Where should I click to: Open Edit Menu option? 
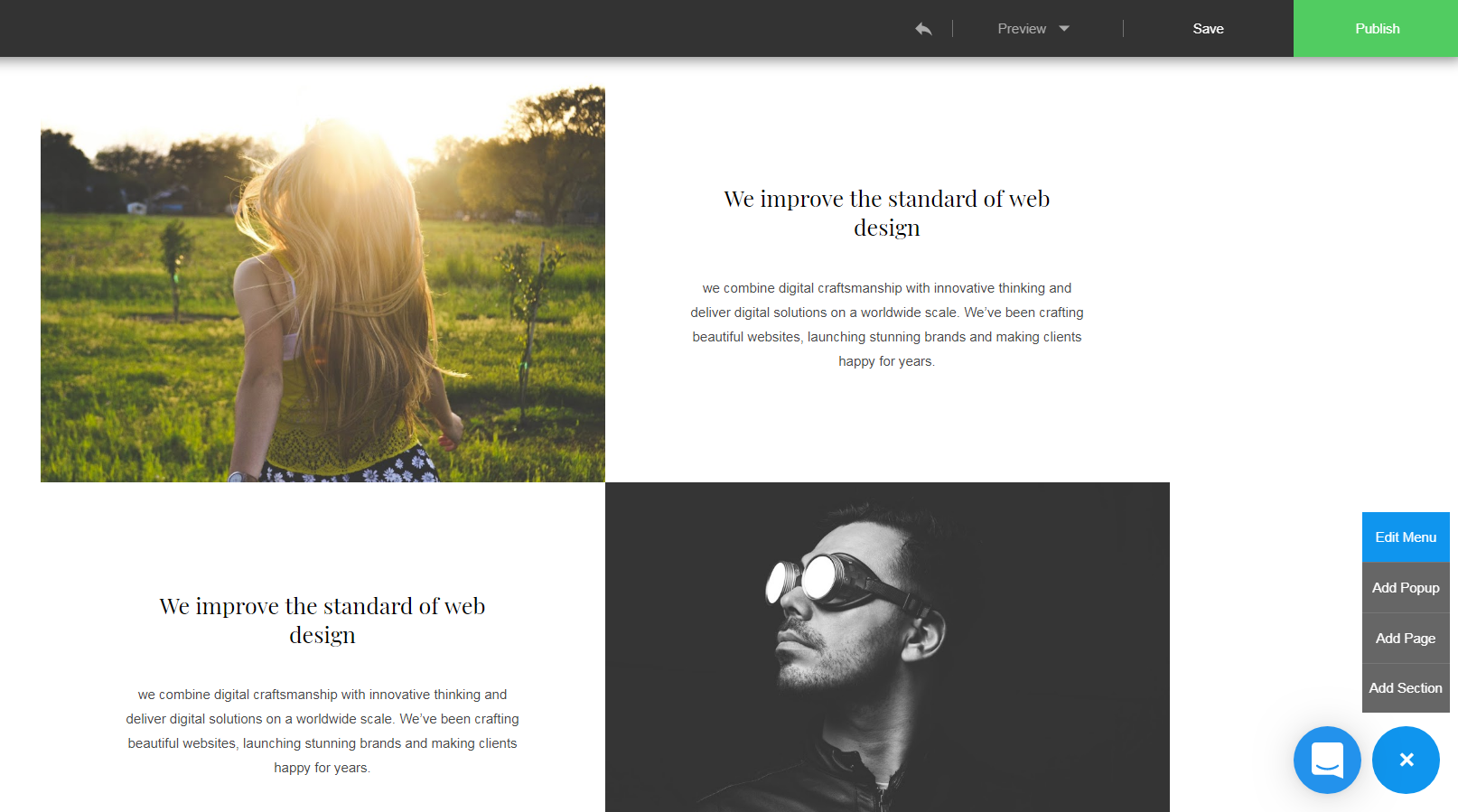point(1406,537)
